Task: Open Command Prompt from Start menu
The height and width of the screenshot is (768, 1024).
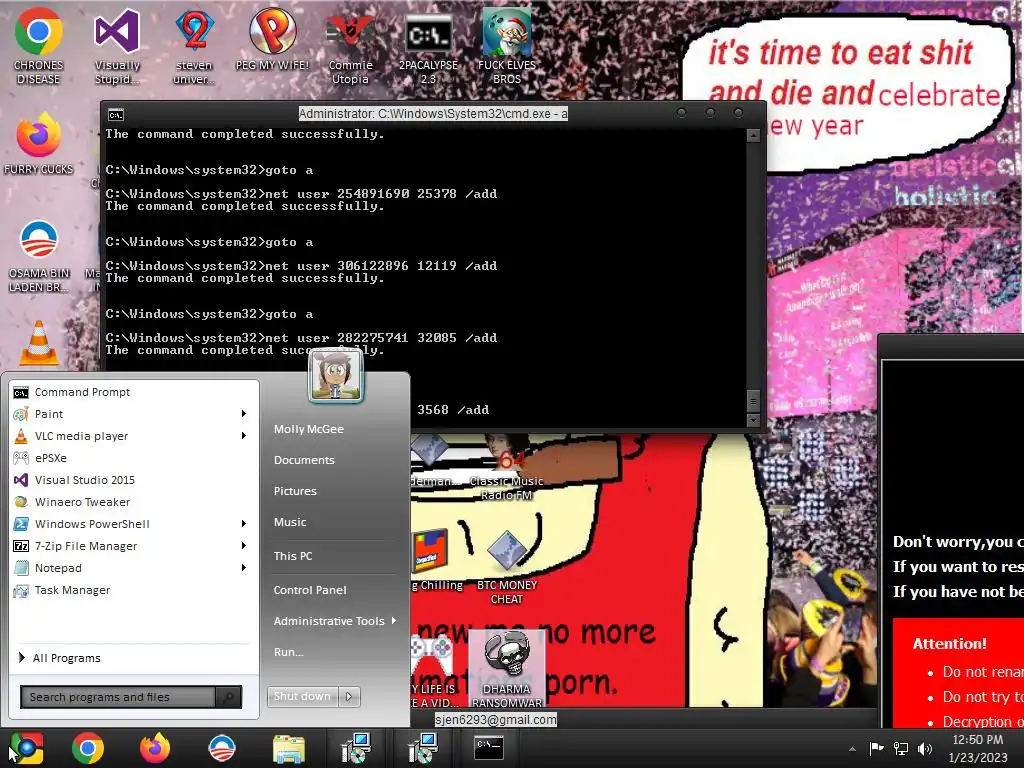Action: click(x=134, y=392)
